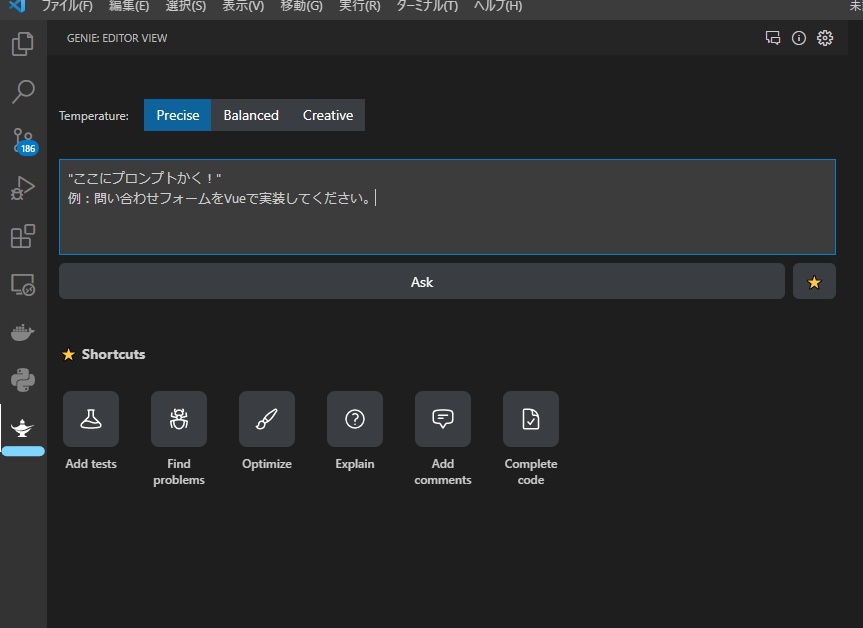Open the Extensions view
Image resolution: width=863 pixels, height=628 pixels.
tap(23, 236)
